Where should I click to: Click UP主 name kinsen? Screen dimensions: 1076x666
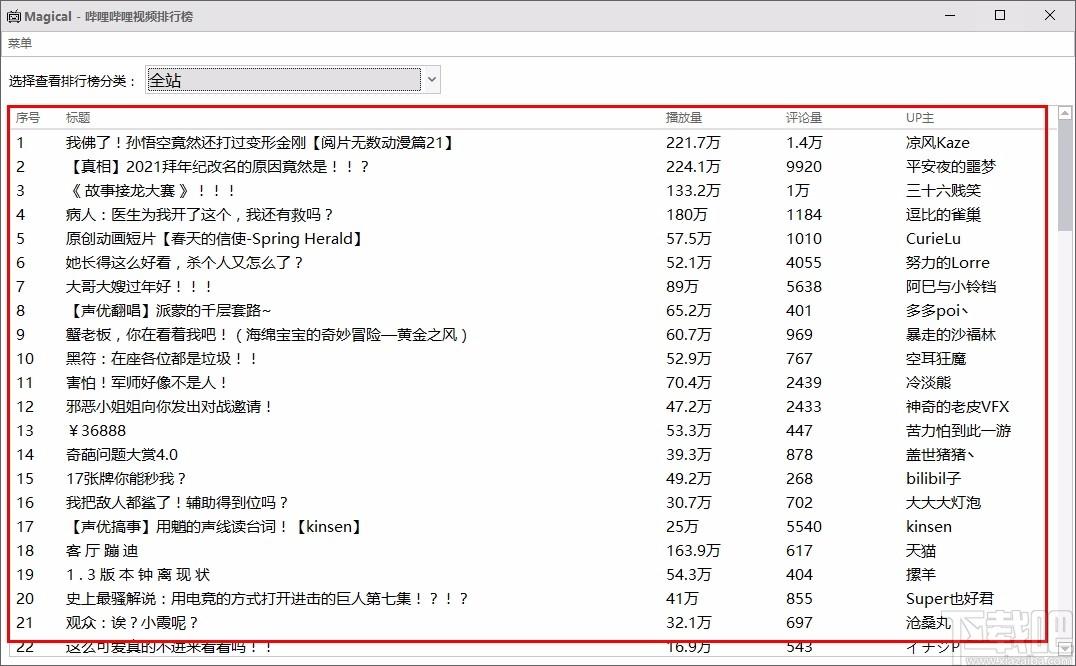coord(928,527)
